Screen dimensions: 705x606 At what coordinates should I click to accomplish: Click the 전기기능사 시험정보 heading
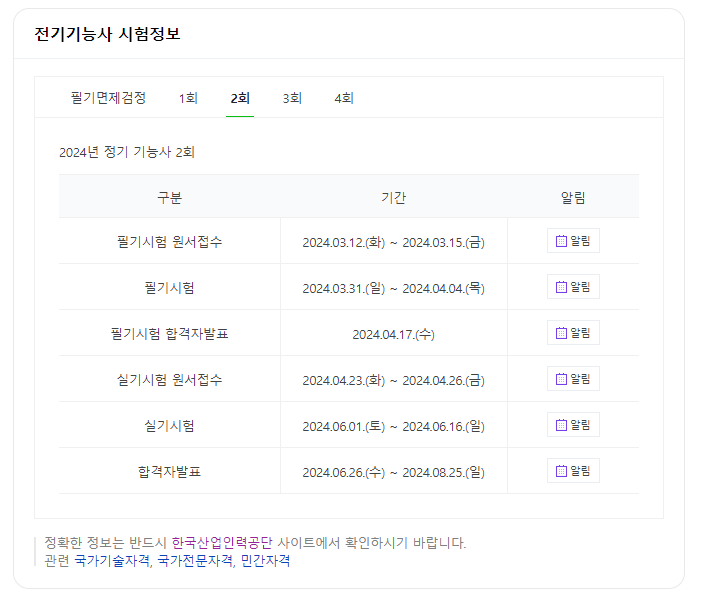pos(107,34)
